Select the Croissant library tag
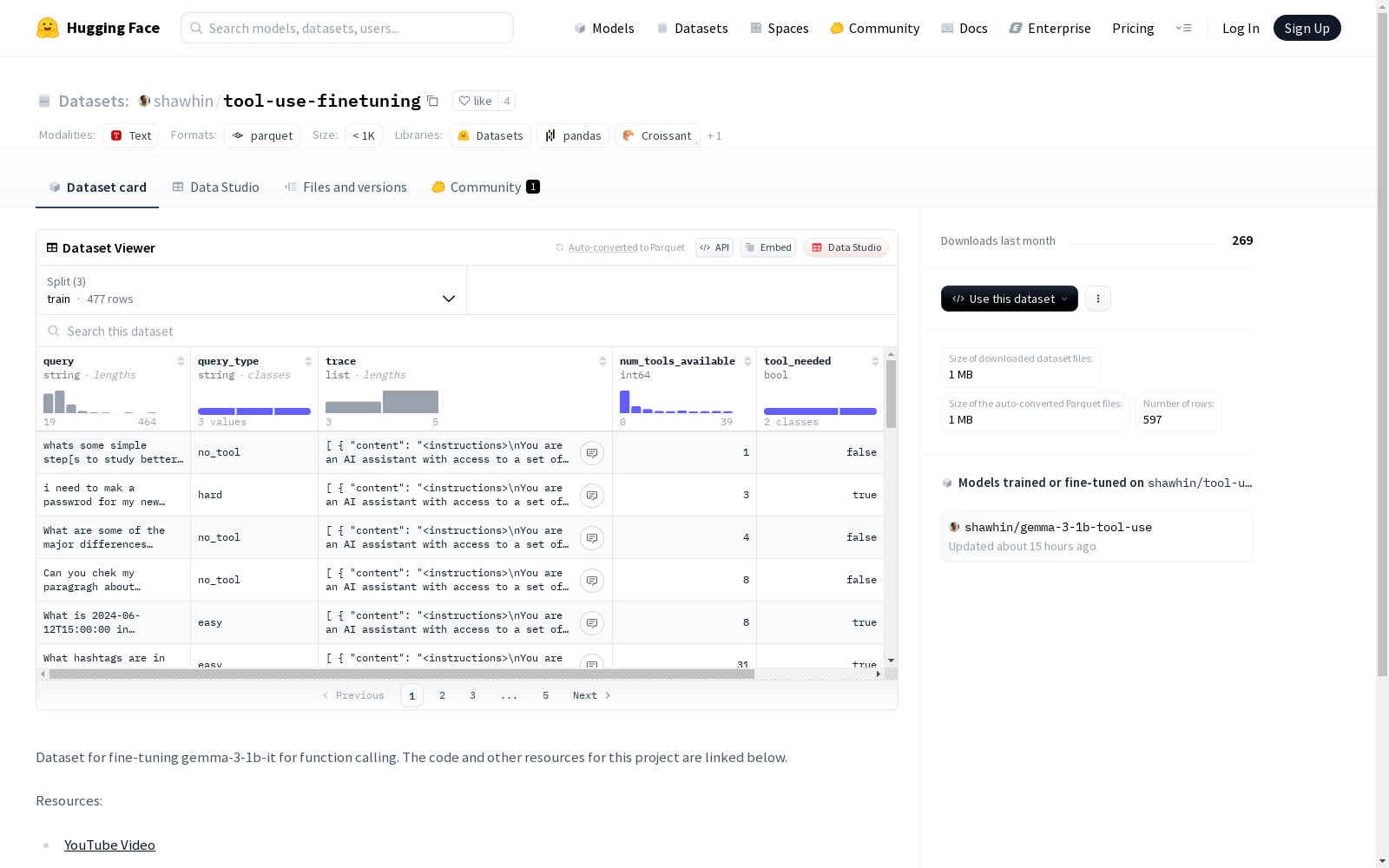1389x868 pixels. pos(657,135)
